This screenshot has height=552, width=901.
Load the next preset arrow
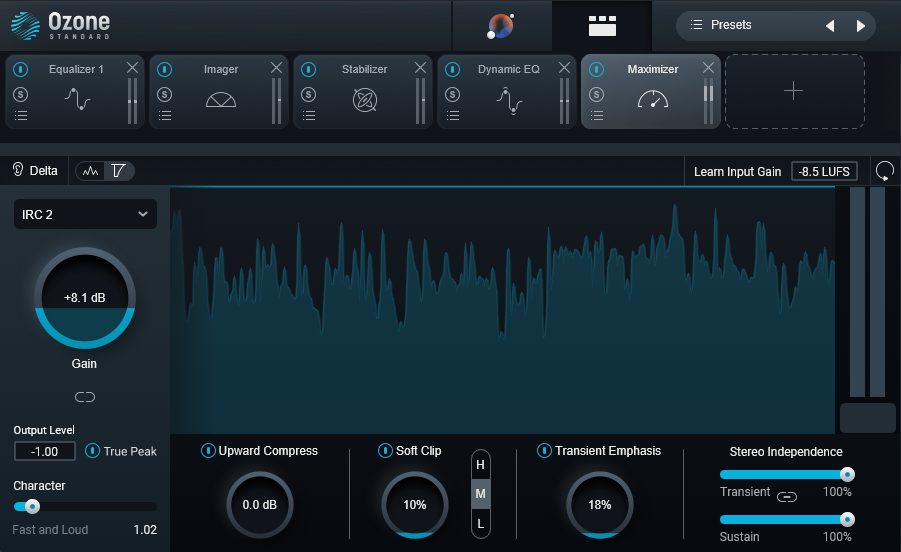pos(861,26)
